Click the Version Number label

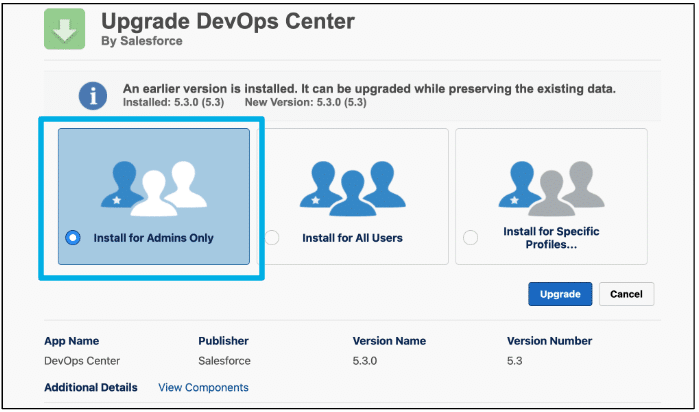(x=549, y=341)
